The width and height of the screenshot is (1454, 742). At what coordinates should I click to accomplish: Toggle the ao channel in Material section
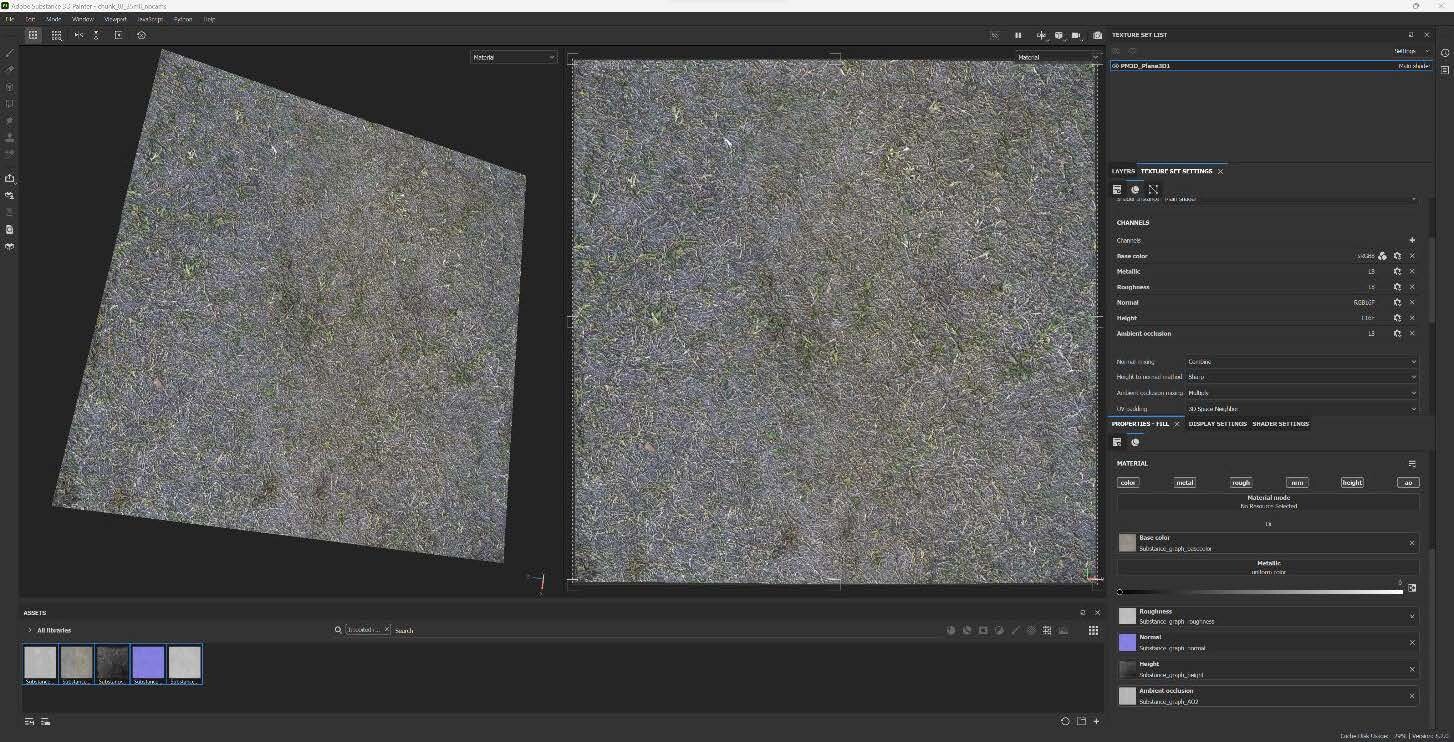[1408, 482]
